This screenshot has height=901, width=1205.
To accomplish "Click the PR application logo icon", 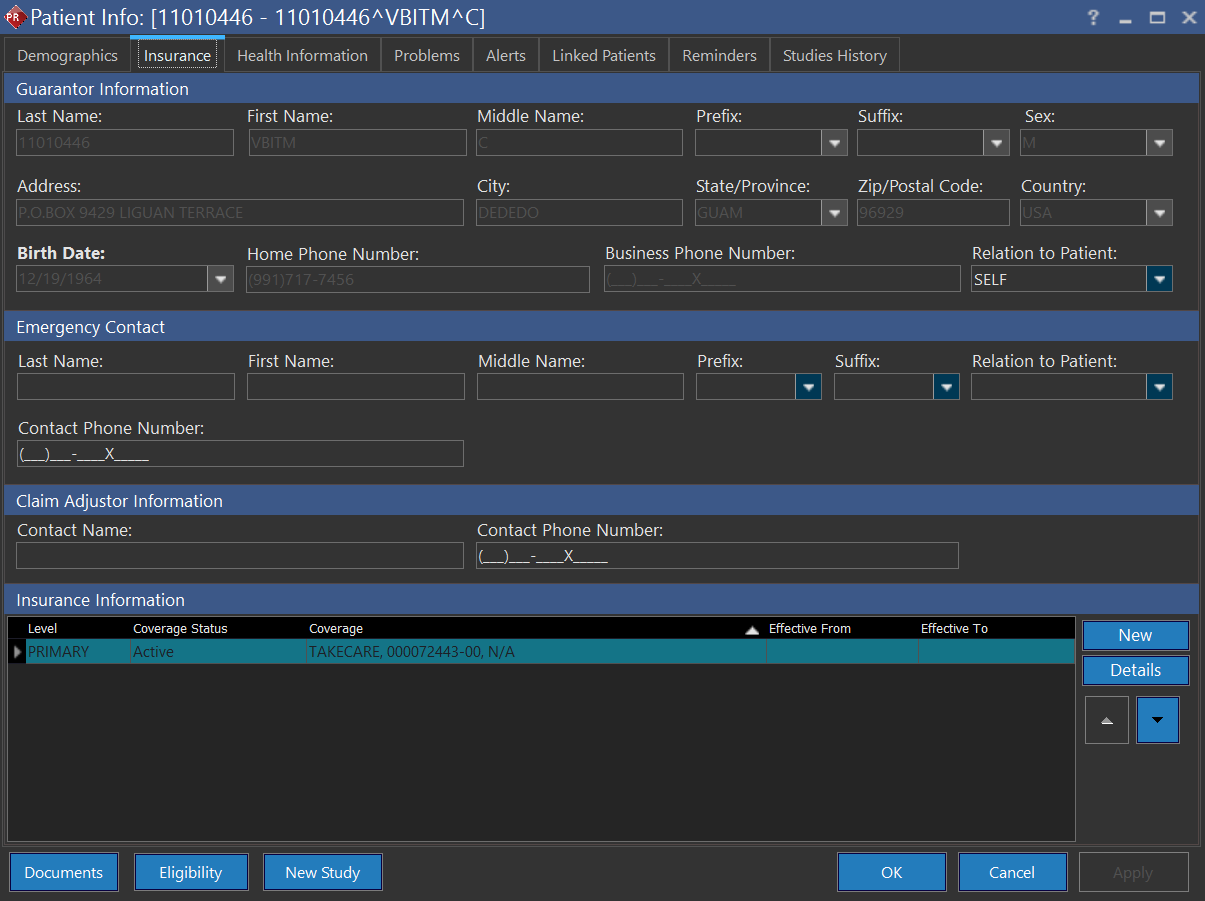I will 15,18.
